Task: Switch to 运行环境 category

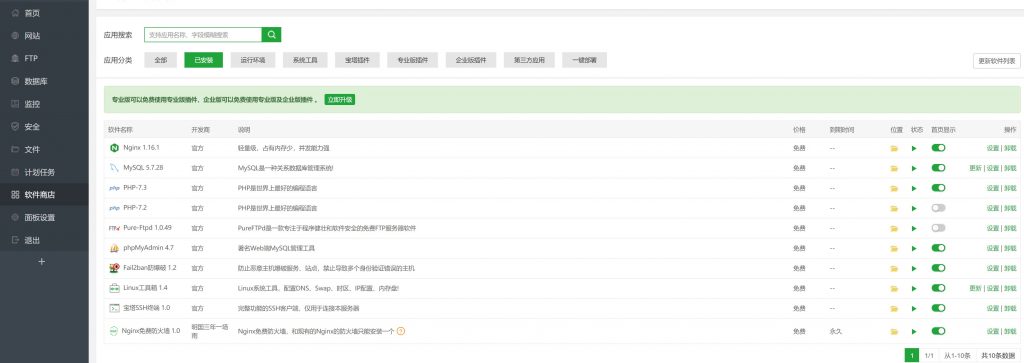Action: point(253,60)
